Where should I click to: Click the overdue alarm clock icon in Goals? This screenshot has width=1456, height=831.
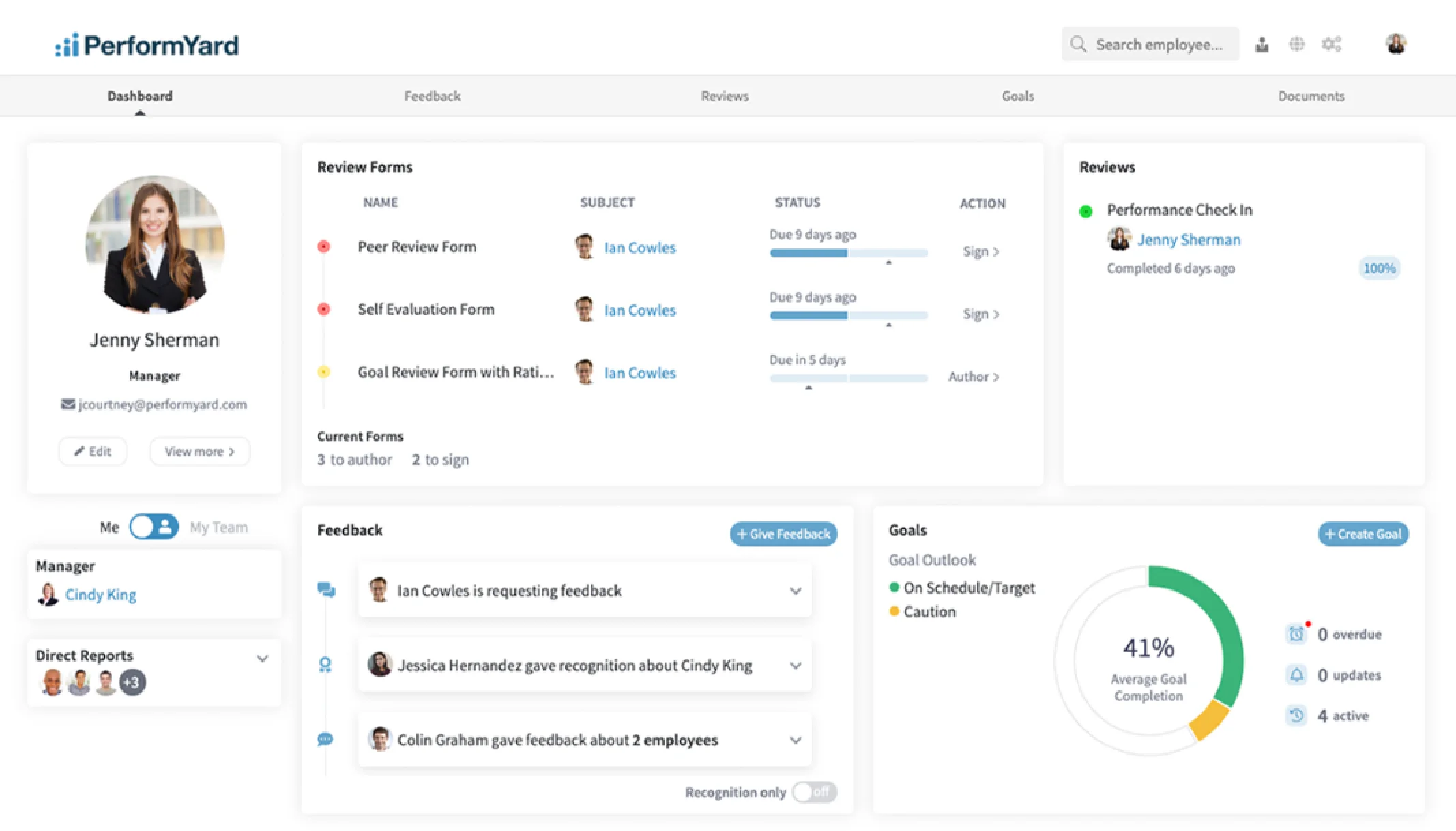point(1296,634)
